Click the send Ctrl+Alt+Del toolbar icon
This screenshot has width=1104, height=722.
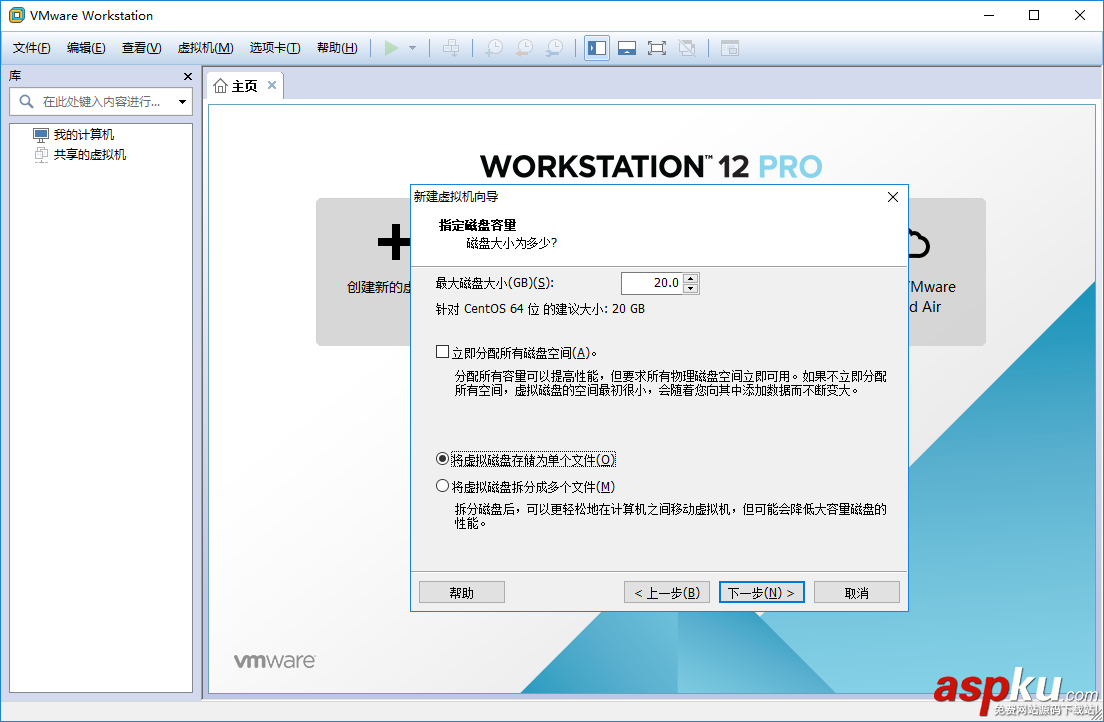tap(451, 48)
